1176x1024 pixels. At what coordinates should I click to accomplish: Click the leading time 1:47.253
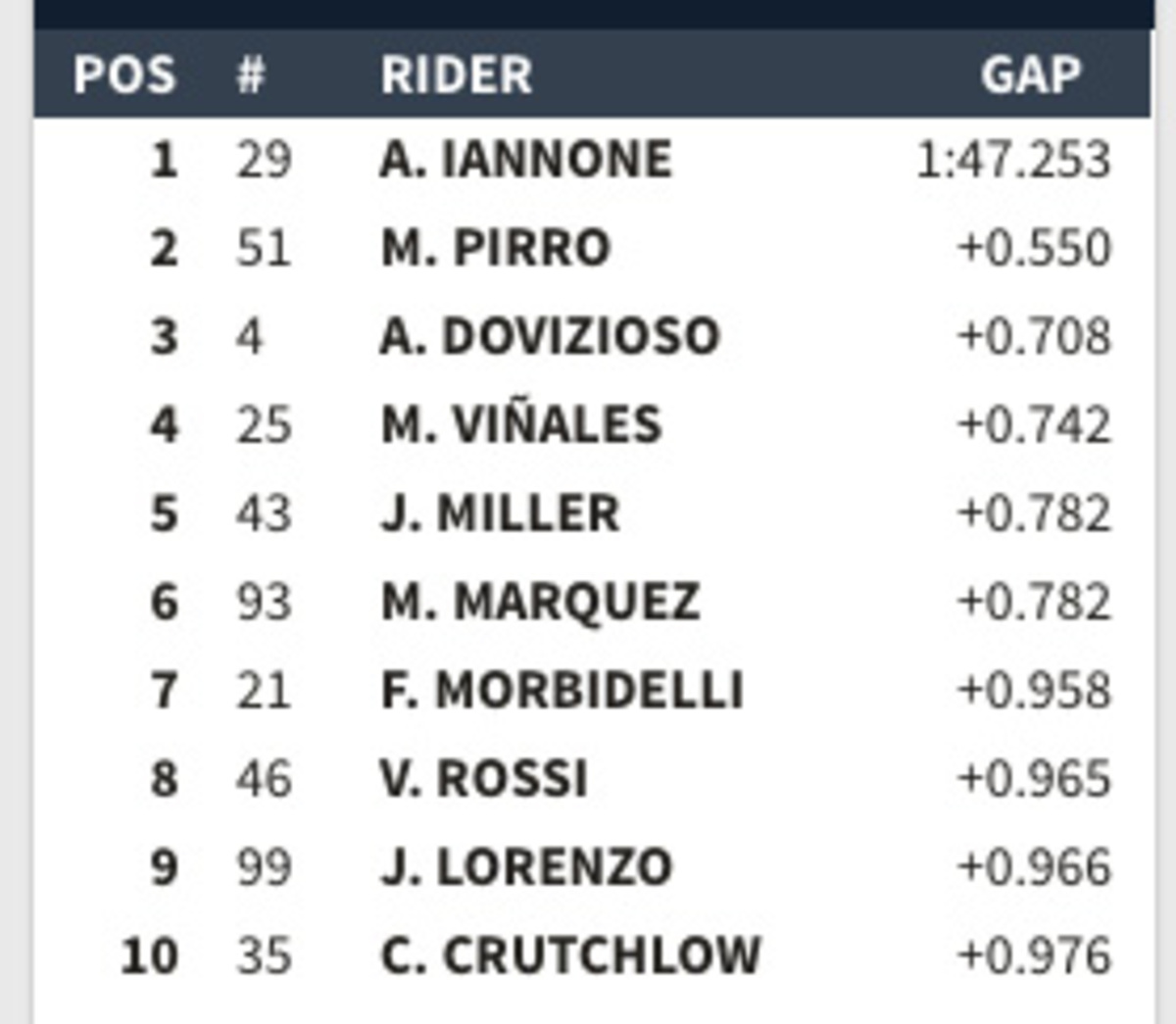[x=1012, y=159]
